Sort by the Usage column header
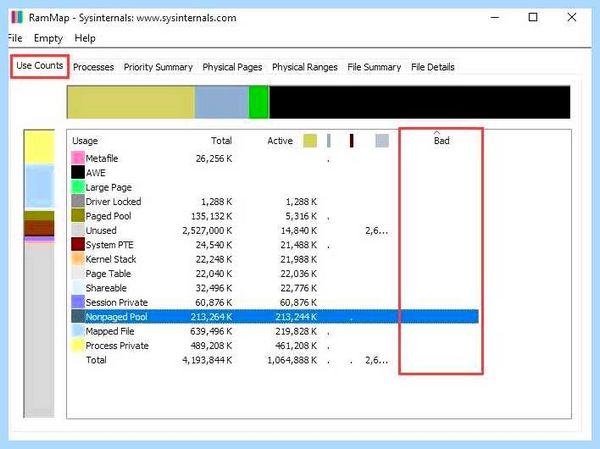 point(85,141)
